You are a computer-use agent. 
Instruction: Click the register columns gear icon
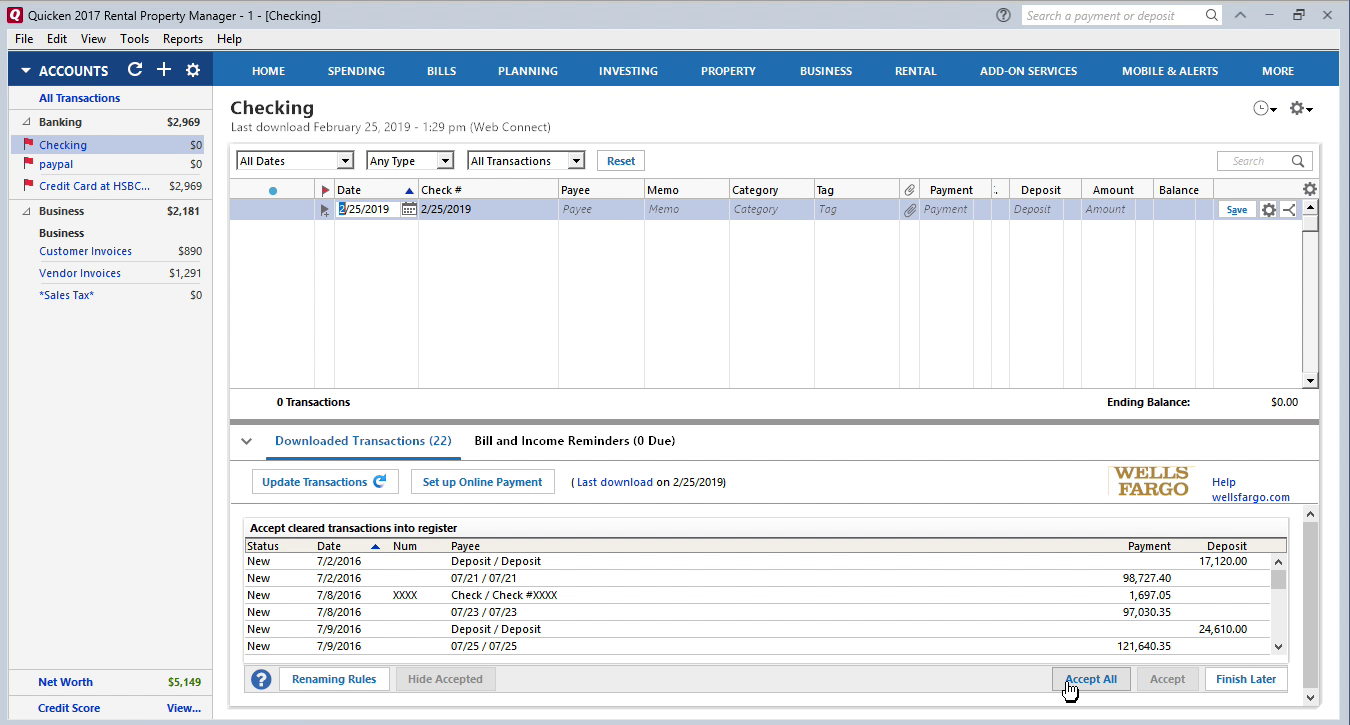point(1310,189)
